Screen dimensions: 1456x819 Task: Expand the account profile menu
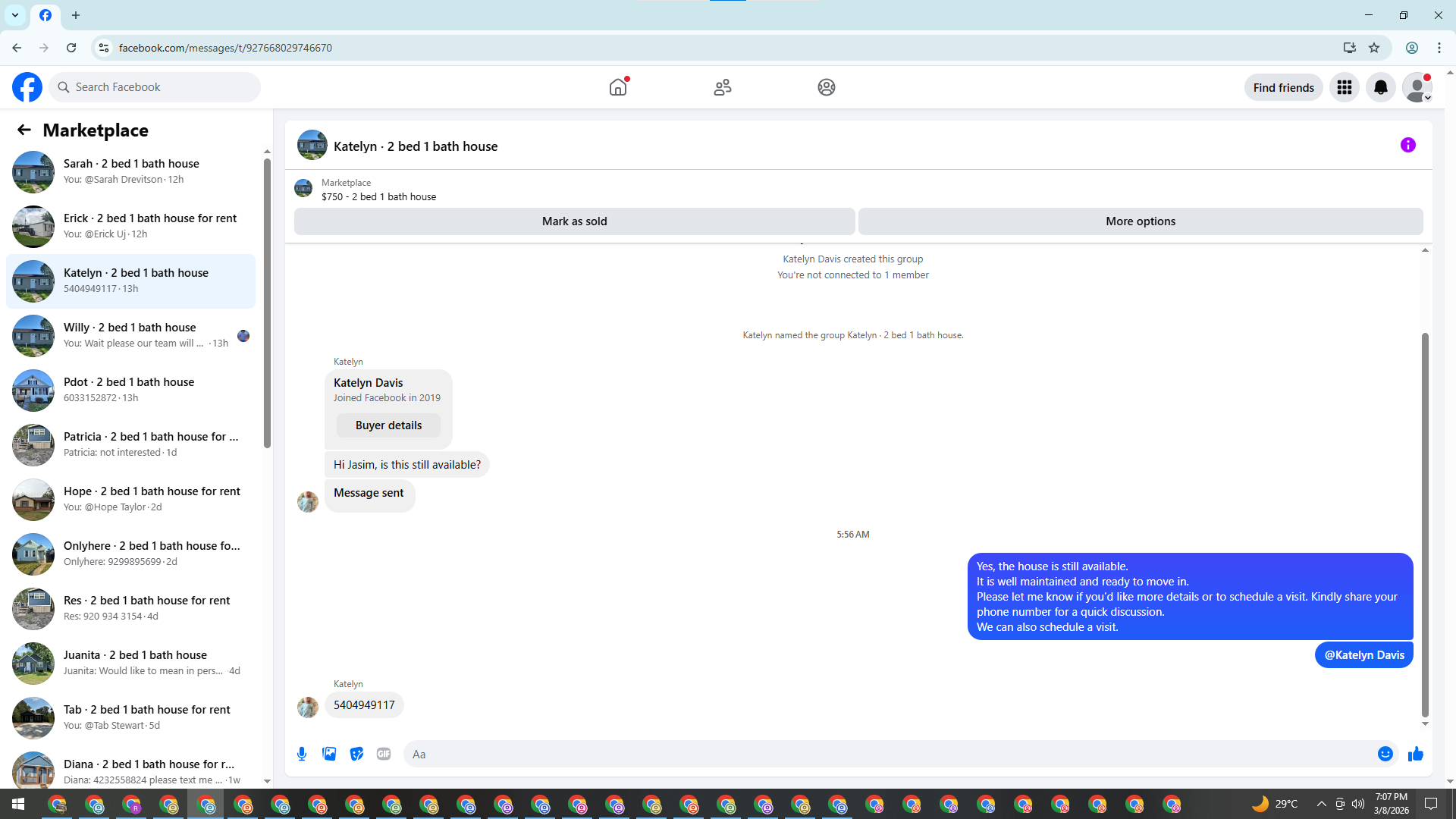click(x=1417, y=87)
